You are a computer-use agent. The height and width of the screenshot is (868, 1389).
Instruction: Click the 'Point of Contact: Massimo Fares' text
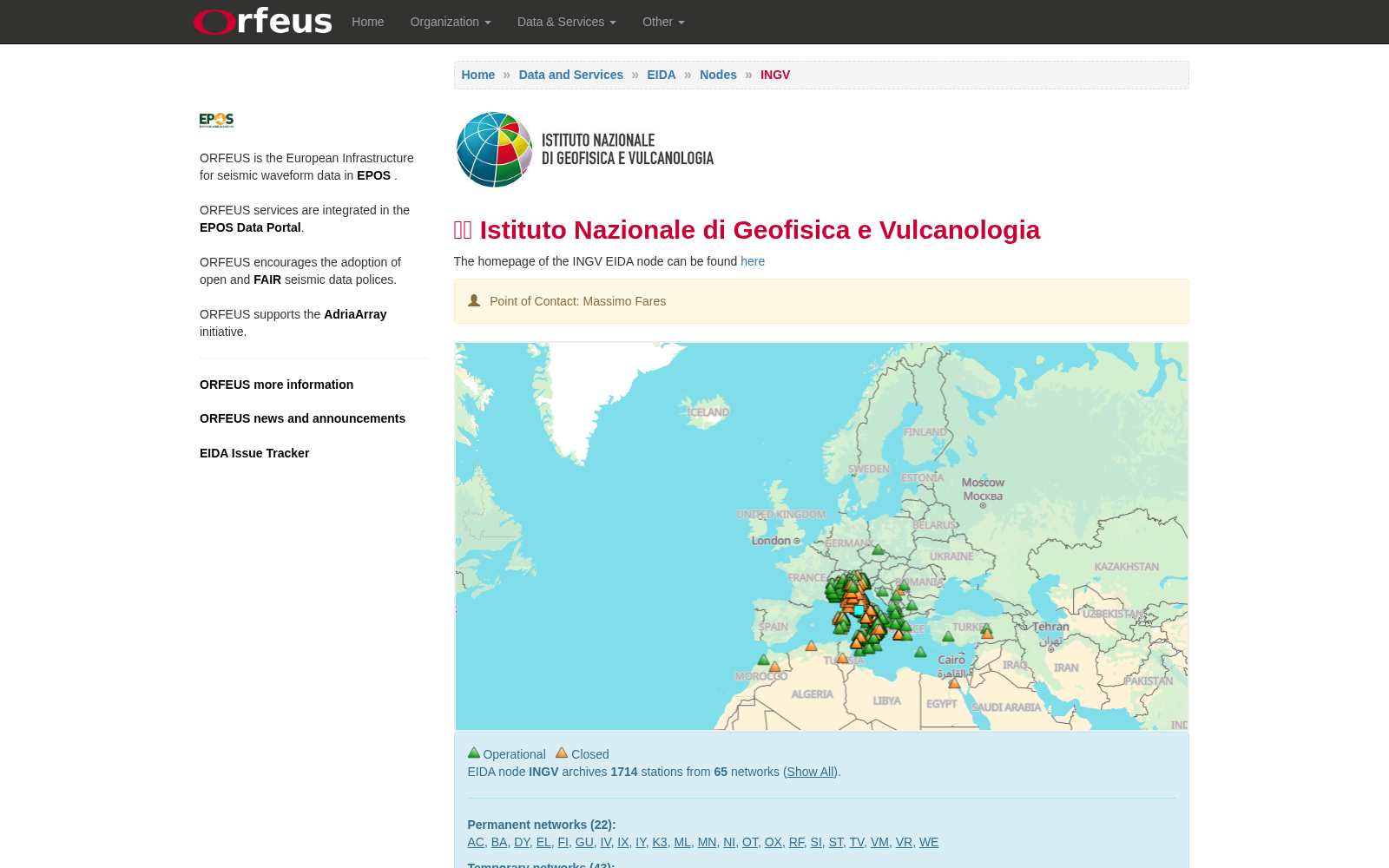coord(577,301)
